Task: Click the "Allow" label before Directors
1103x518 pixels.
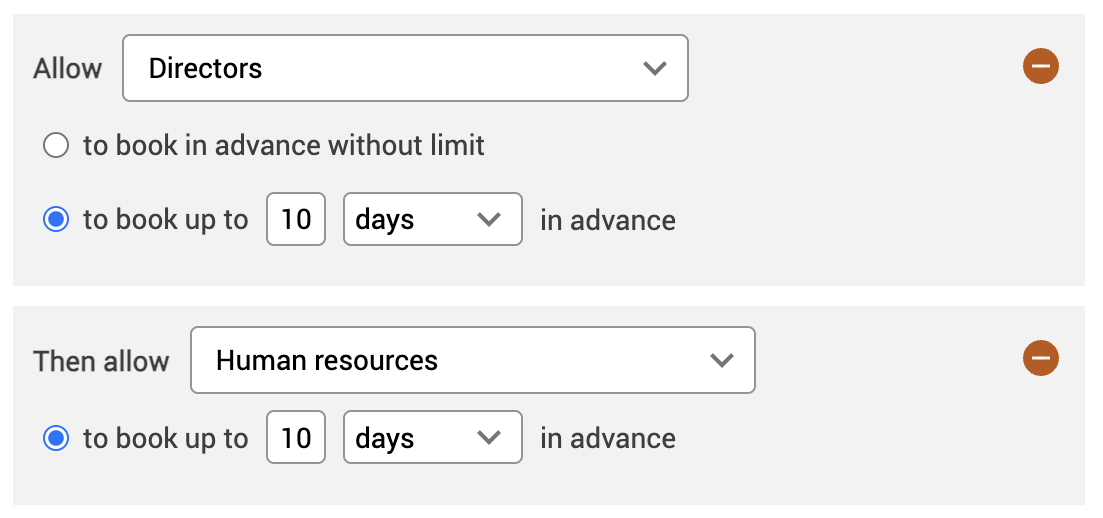Action: tap(67, 69)
